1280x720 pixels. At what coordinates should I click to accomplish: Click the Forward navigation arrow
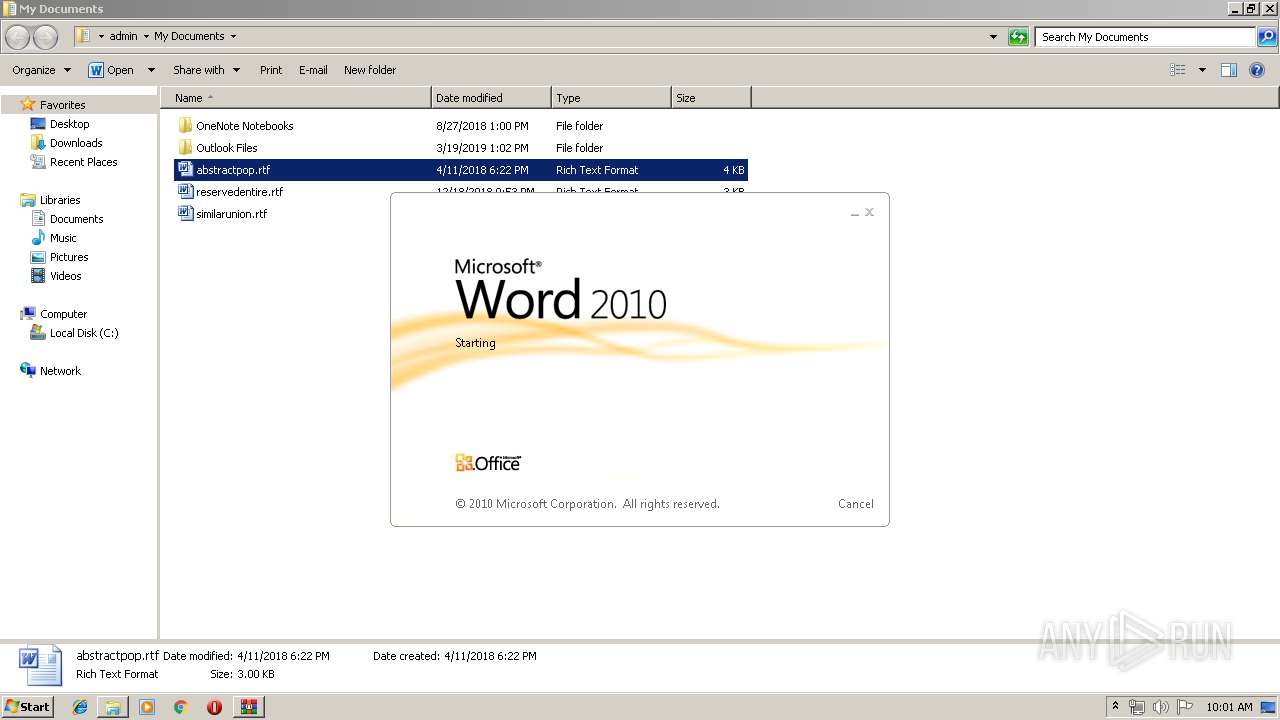[46, 37]
